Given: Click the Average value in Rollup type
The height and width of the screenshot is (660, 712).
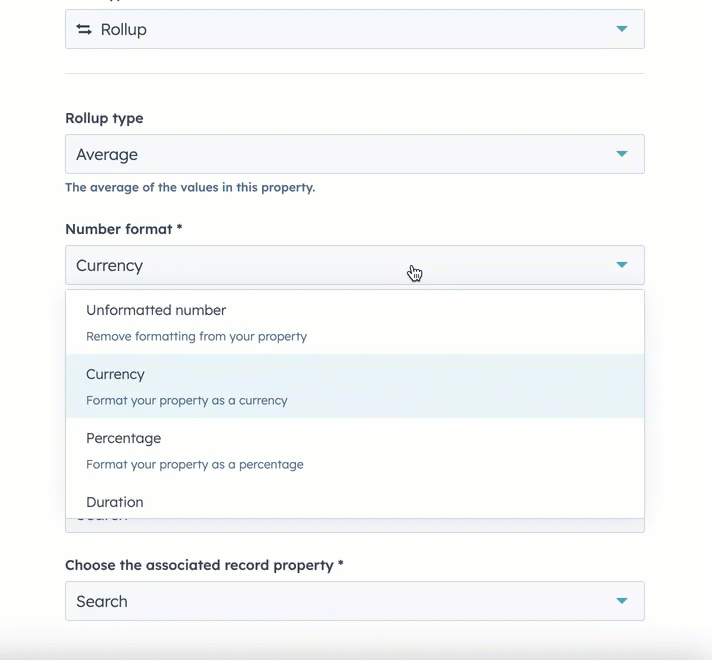Looking at the screenshot, I should click(107, 155).
